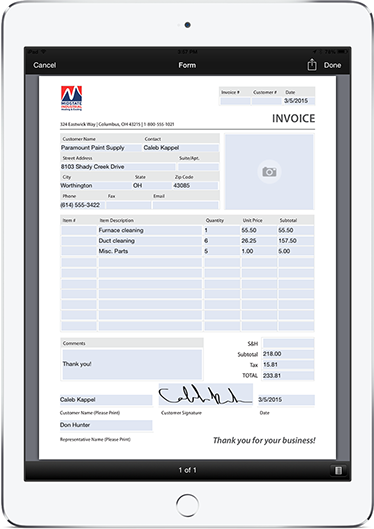
Task: Select the empty S&H field
Action: click(x=288, y=343)
